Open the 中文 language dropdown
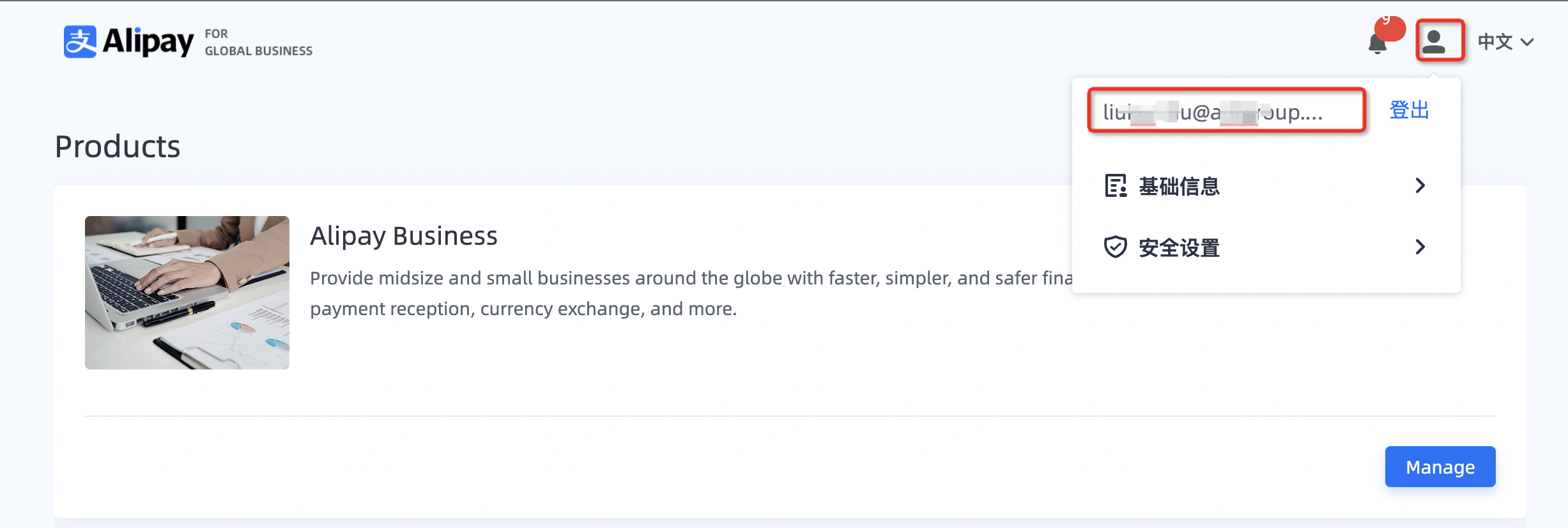The image size is (1568, 528). [x=1495, y=42]
